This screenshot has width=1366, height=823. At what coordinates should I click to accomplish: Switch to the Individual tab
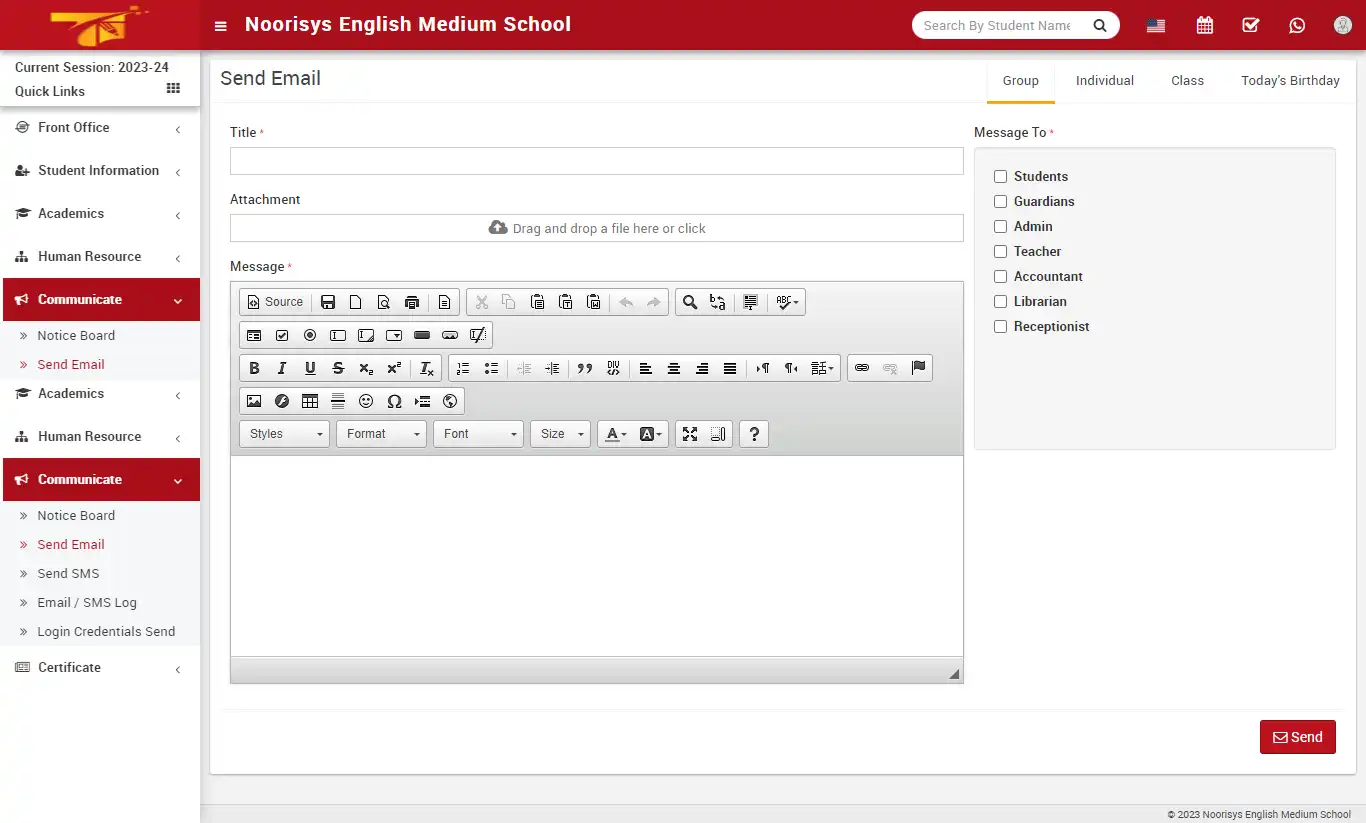tap(1104, 80)
